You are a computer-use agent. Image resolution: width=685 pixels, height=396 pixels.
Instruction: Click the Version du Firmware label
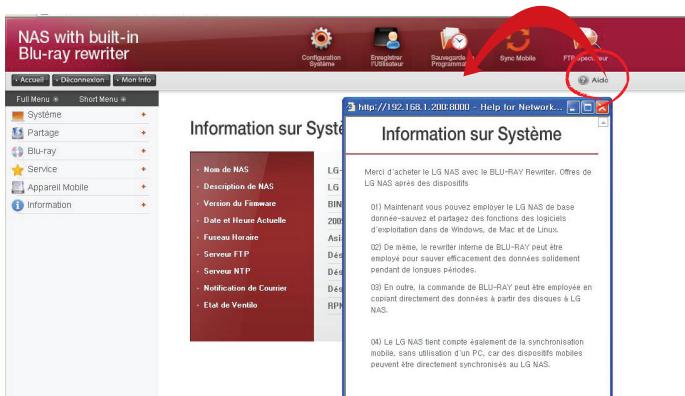(240, 204)
